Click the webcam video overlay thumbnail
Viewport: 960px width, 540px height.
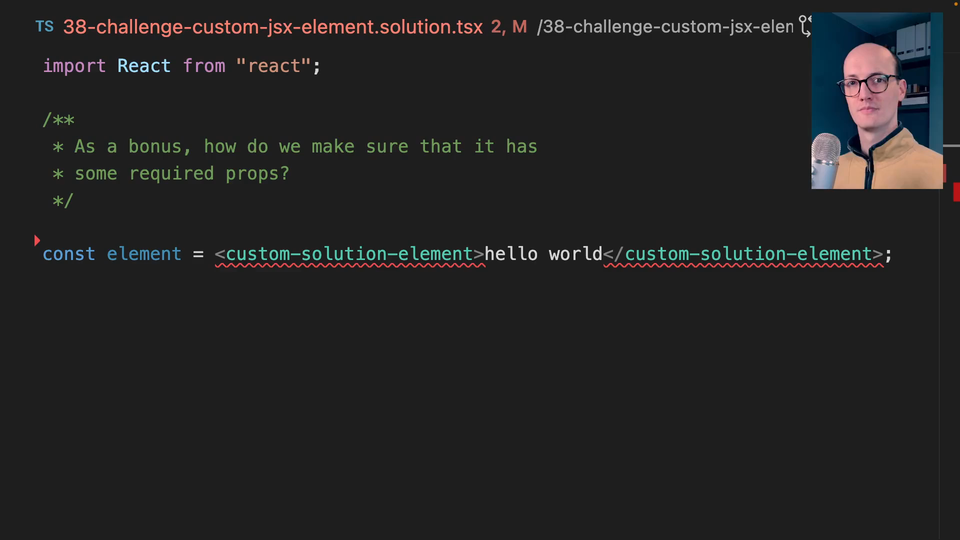point(876,101)
